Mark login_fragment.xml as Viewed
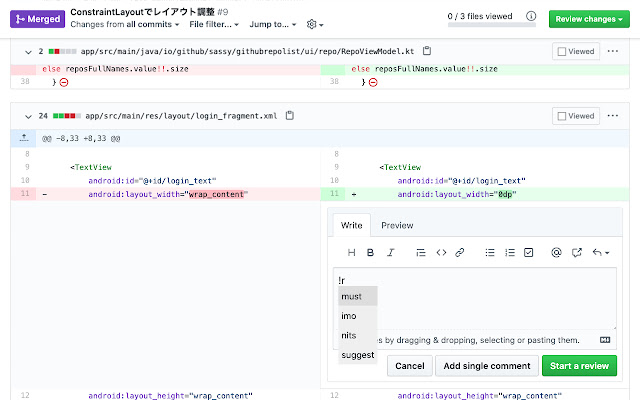640x400 pixels. click(x=576, y=115)
